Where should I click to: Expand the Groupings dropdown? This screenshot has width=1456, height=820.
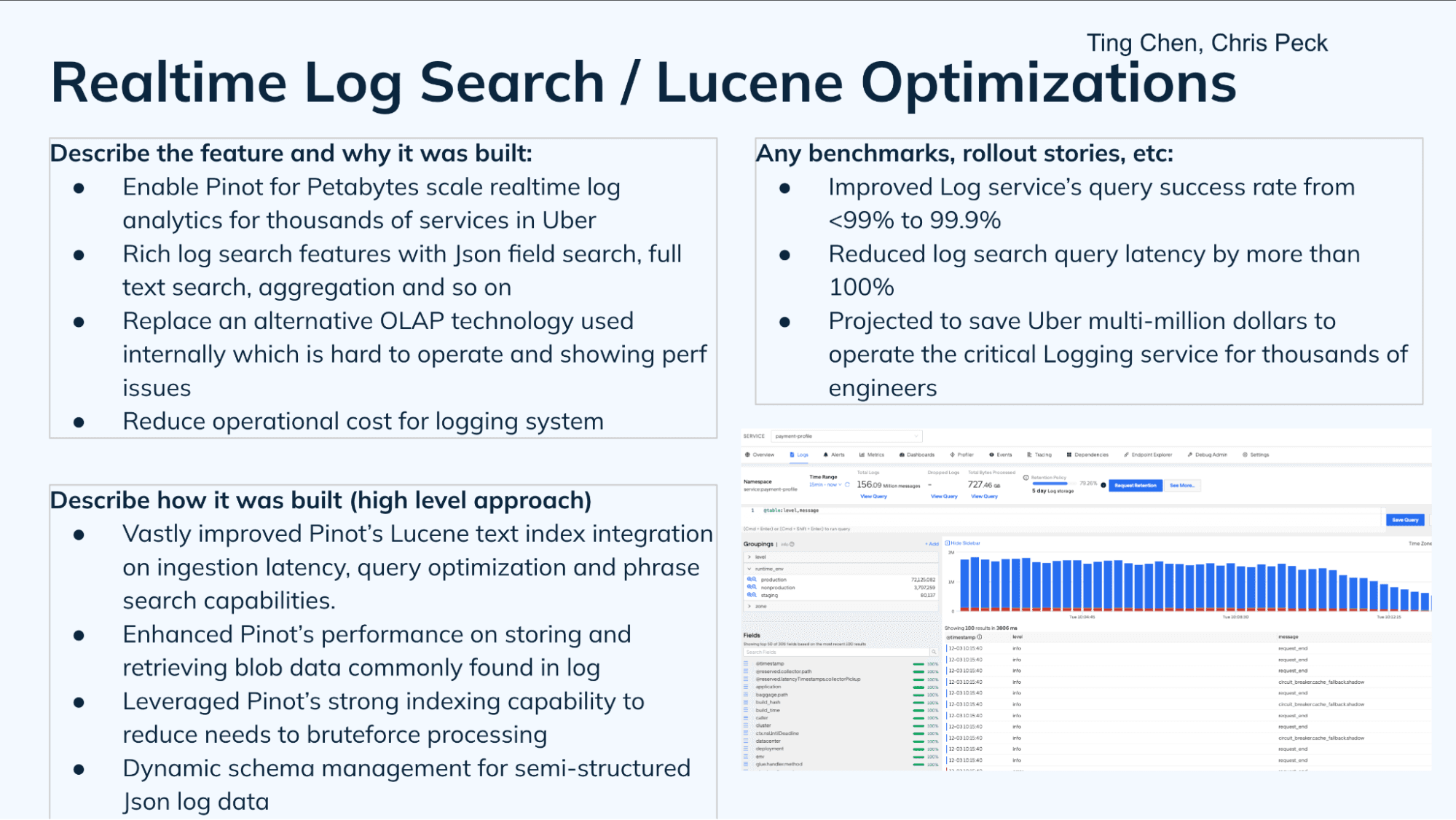(x=748, y=556)
